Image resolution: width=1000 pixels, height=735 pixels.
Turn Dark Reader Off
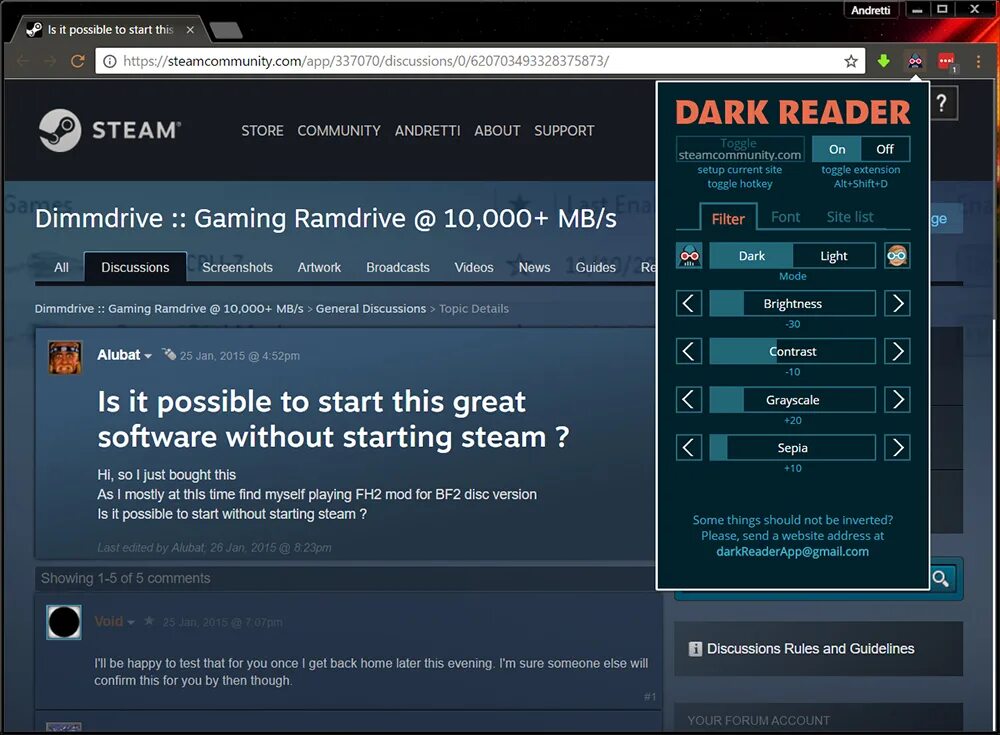885,149
